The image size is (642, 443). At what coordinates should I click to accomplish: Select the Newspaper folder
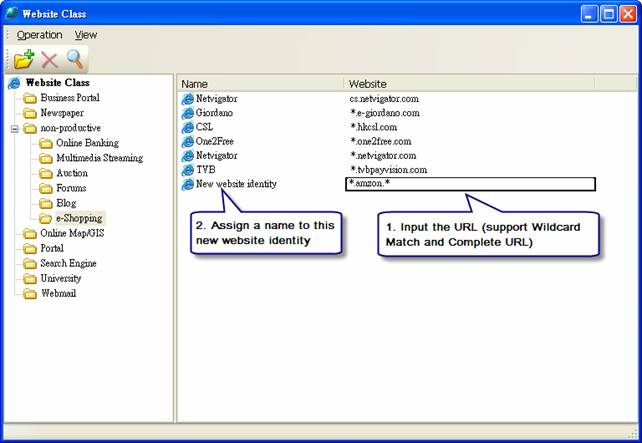[62, 113]
